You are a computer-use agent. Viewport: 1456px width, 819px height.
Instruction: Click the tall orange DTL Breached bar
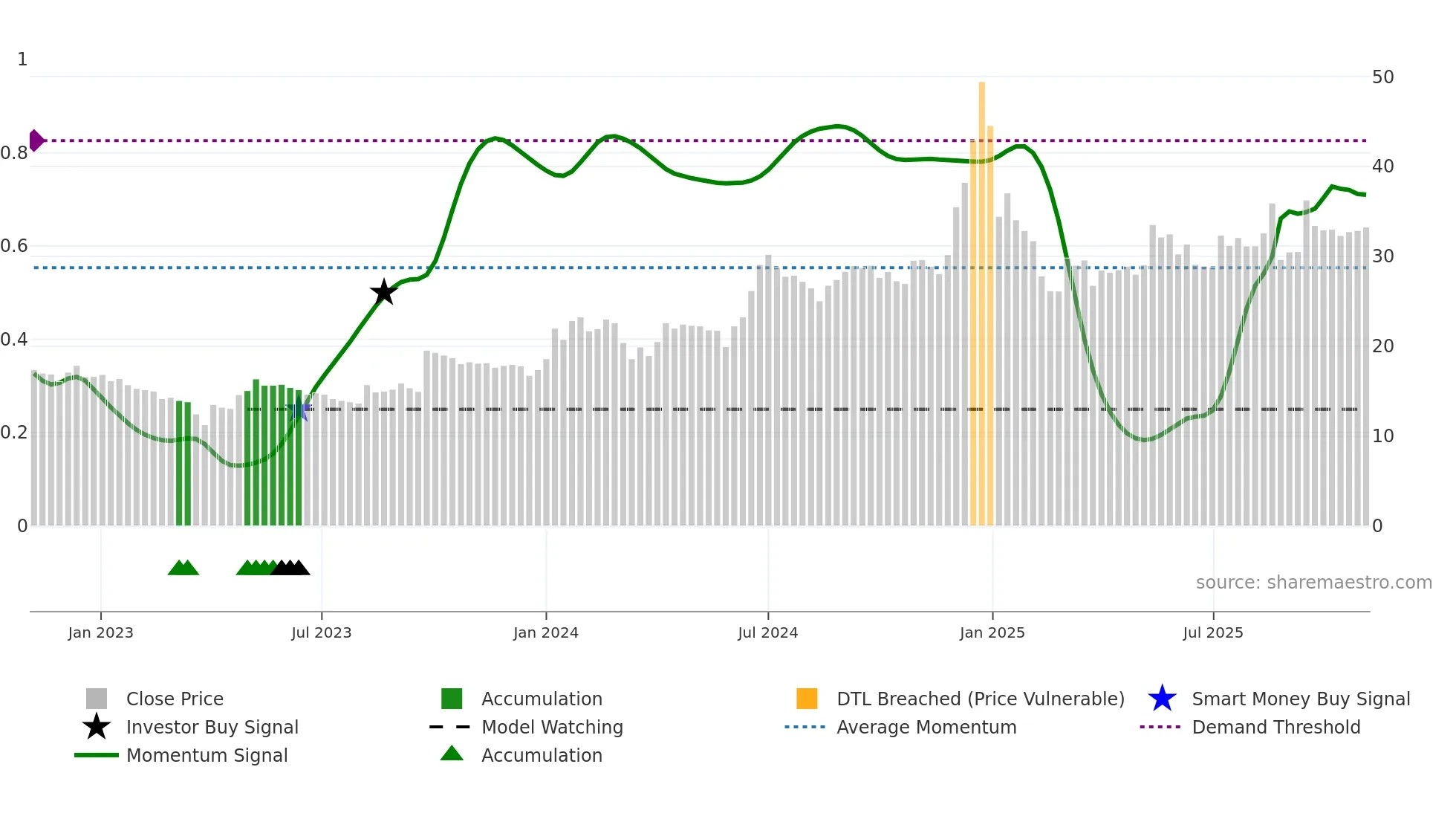(x=981, y=297)
